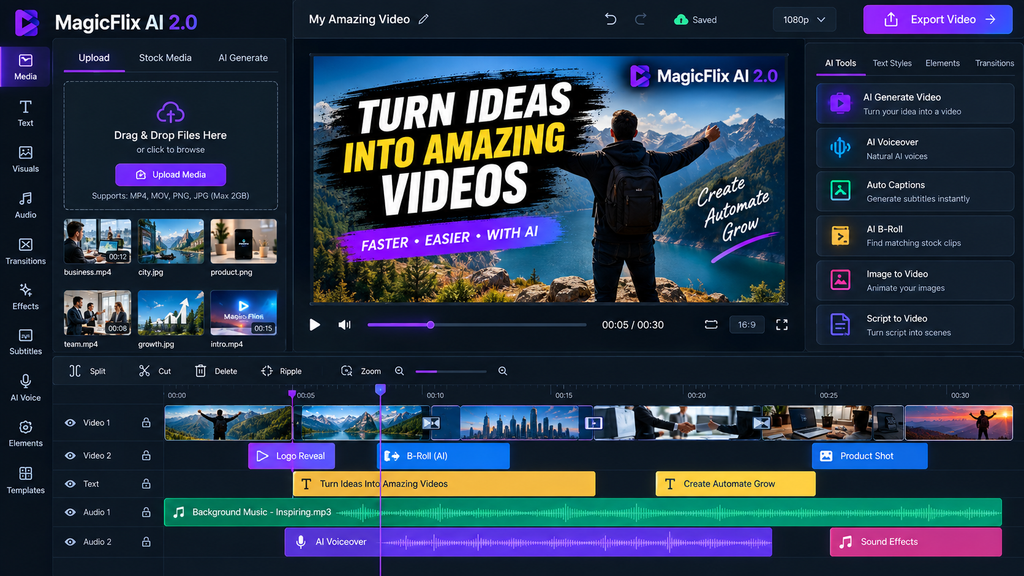Screen dimensions: 1024x576
Task: Open Transitions in the left sidebar
Action: click(25, 251)
